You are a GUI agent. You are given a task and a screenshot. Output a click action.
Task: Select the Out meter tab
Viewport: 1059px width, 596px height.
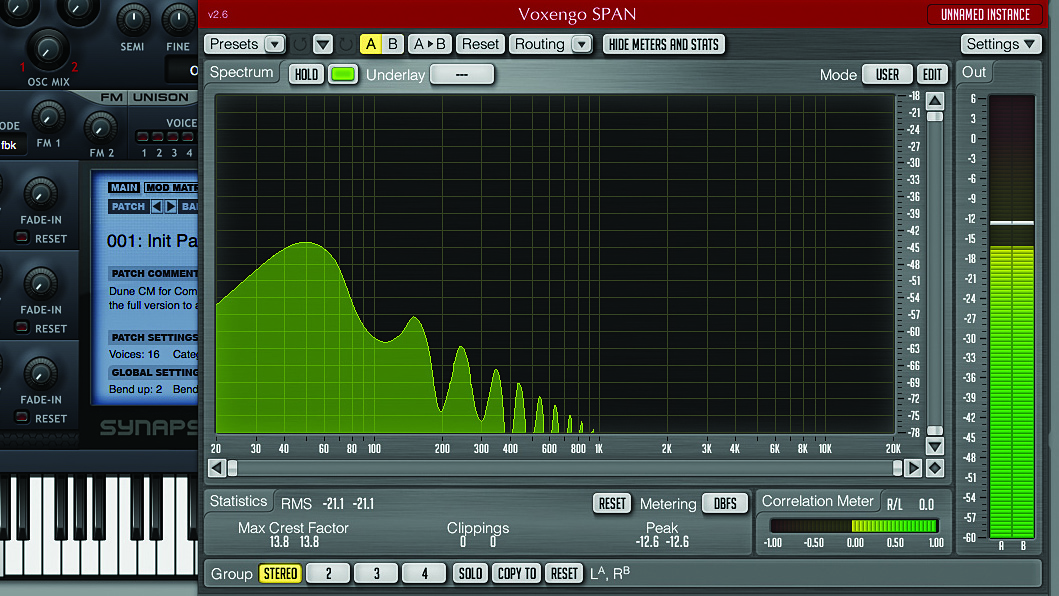(974, 72)
